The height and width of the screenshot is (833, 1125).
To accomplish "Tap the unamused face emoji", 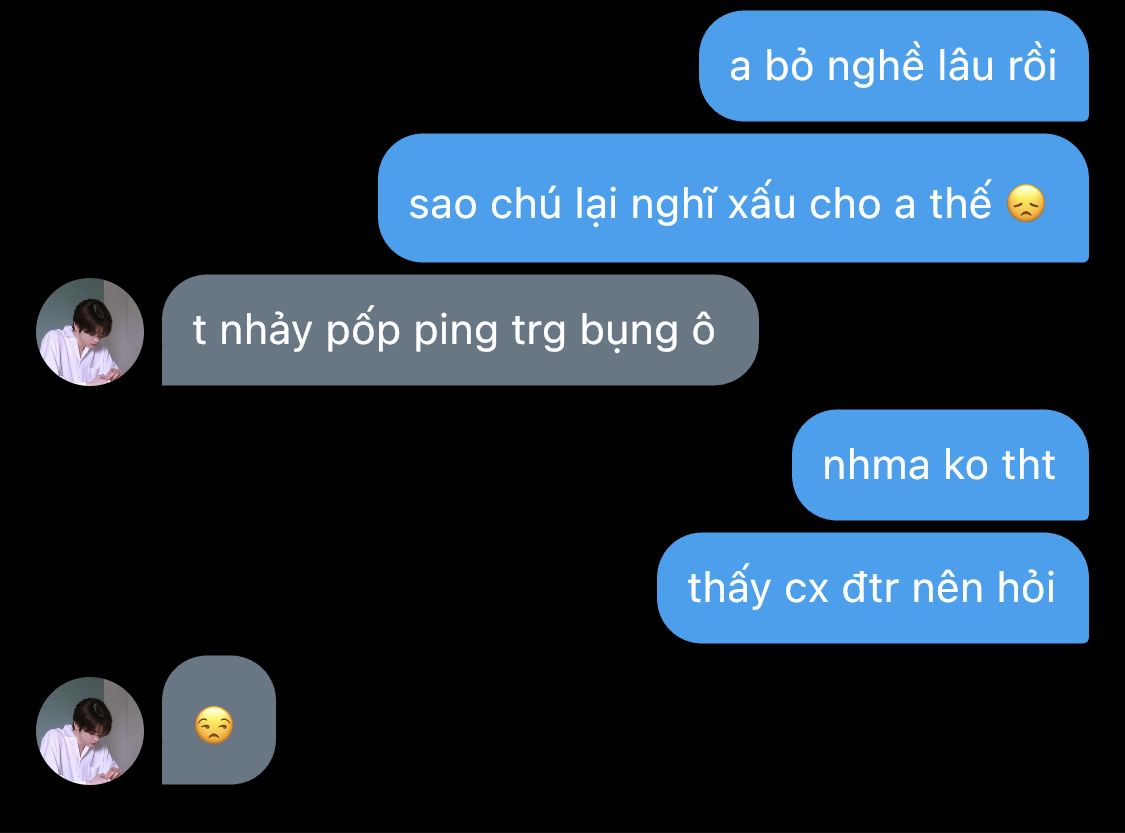I will 214,725.
